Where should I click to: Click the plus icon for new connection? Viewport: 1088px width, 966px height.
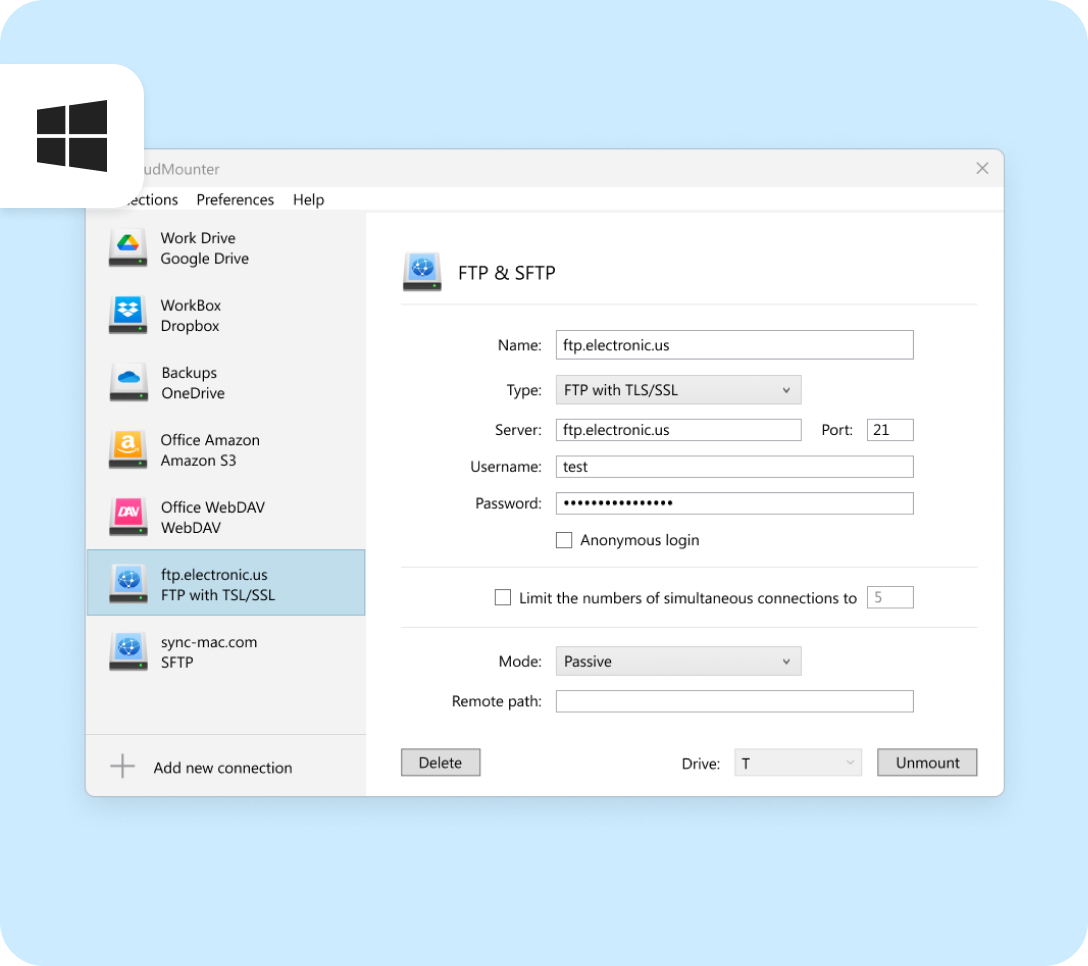point(122,767)
